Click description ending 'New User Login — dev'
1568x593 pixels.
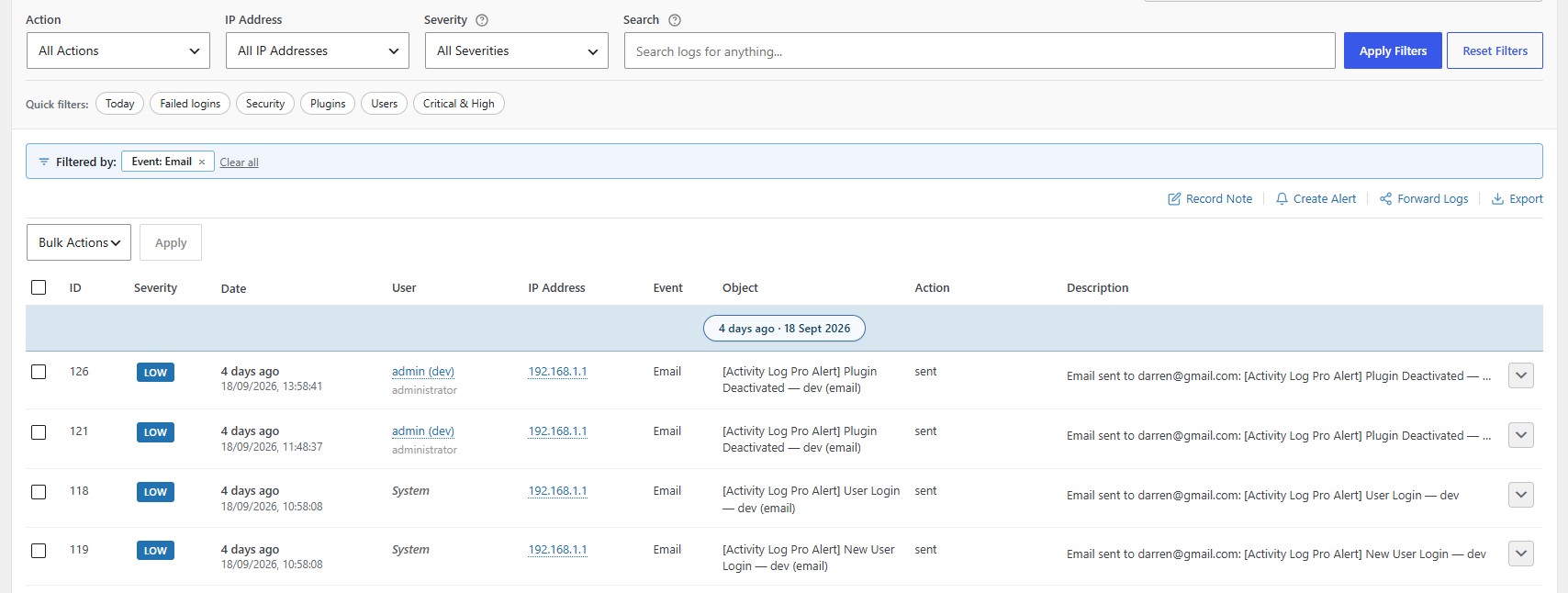coord(1276,554)
